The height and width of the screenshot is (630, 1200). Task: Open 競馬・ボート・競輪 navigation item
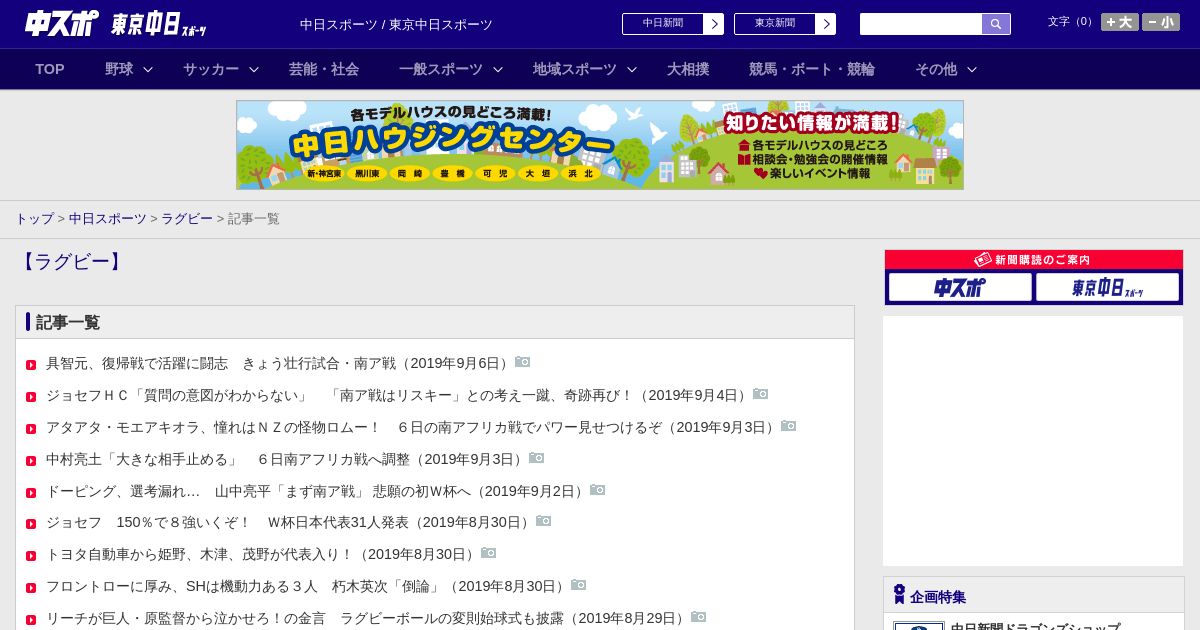click(812, 69)
